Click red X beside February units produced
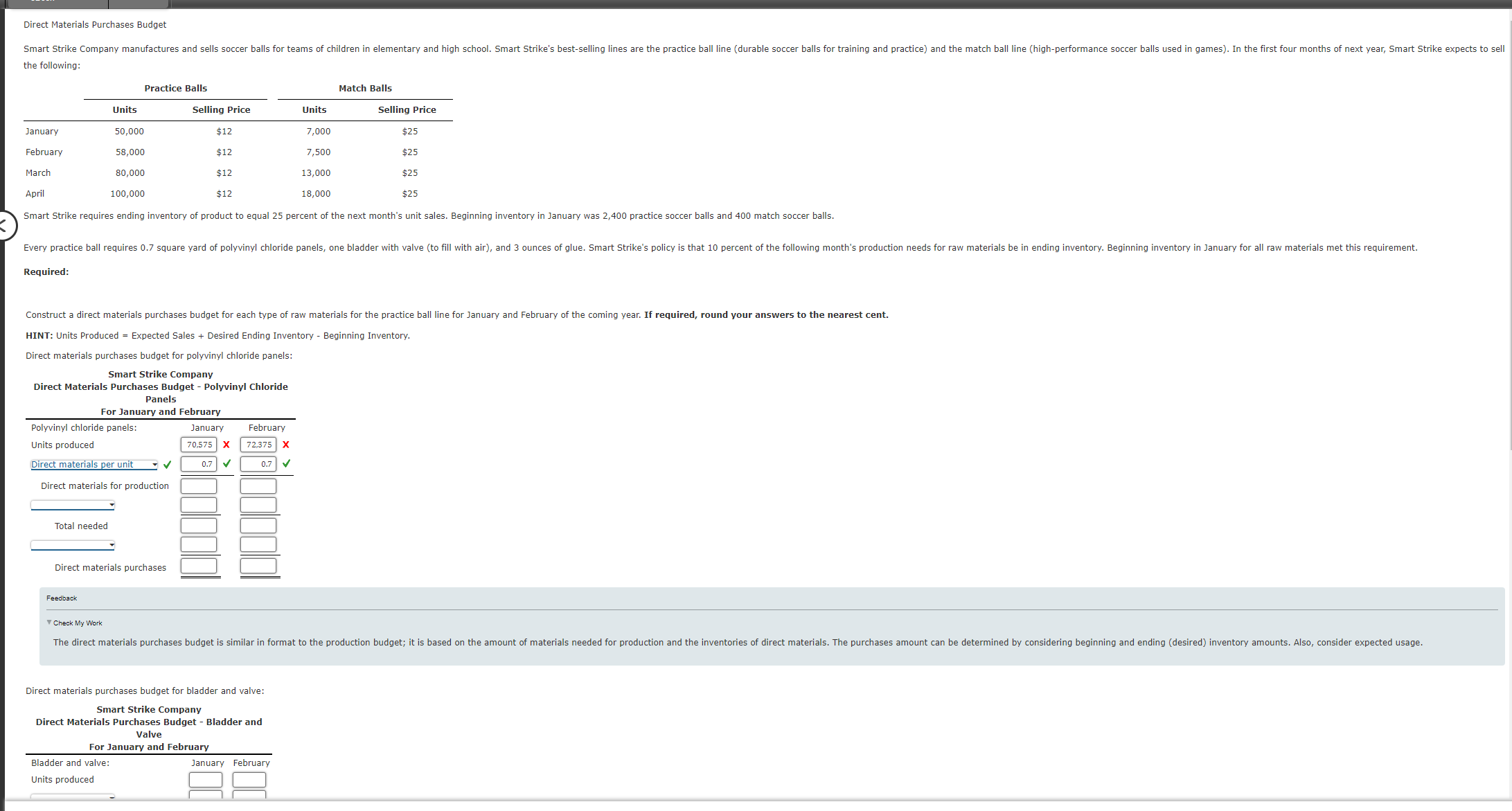The image size is (1512, 811). tap(286, 445)
